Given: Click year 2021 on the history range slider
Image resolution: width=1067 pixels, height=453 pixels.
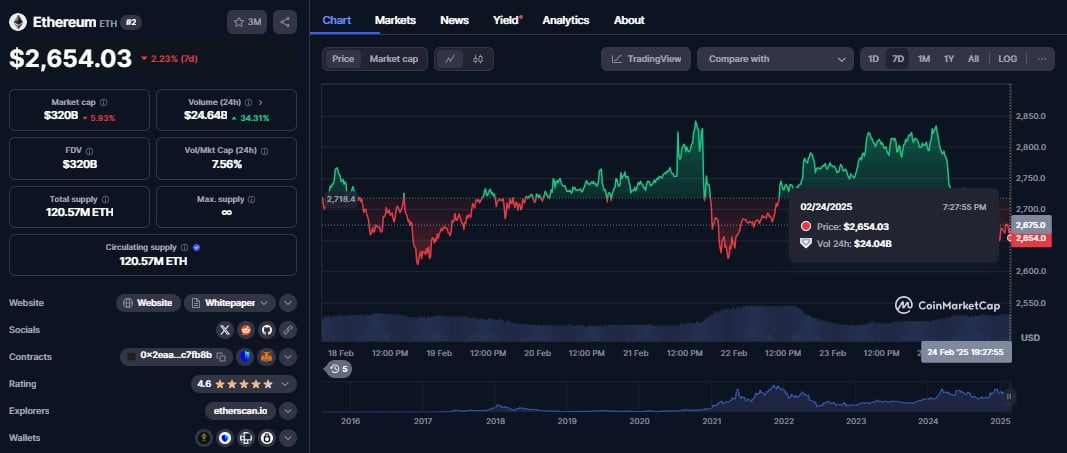Looking at the screenshot, I should (712, 421).
